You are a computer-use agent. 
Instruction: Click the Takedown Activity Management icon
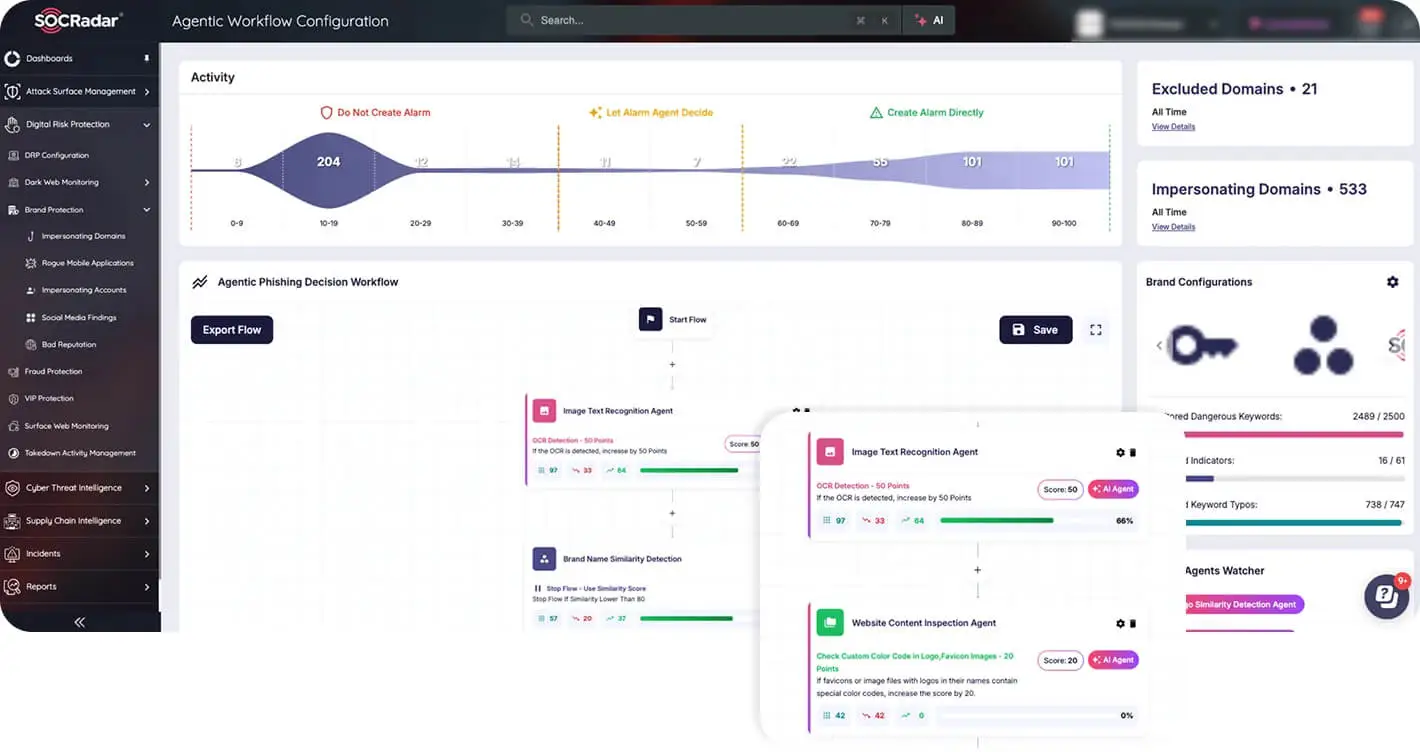coord(14,453)
